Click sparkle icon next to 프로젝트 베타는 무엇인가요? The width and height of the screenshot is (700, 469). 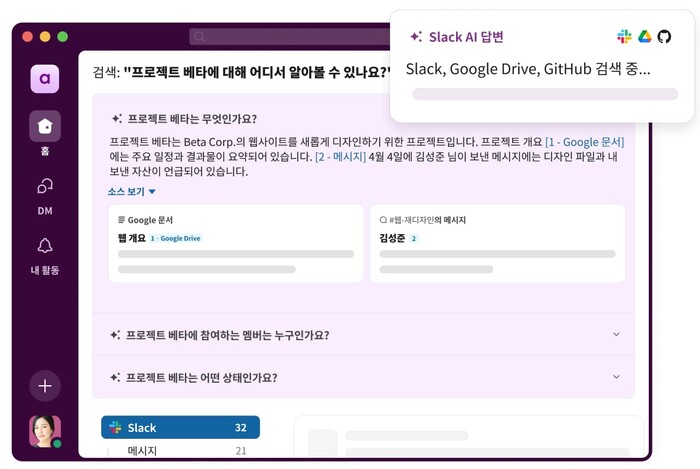tap(117, 119)
